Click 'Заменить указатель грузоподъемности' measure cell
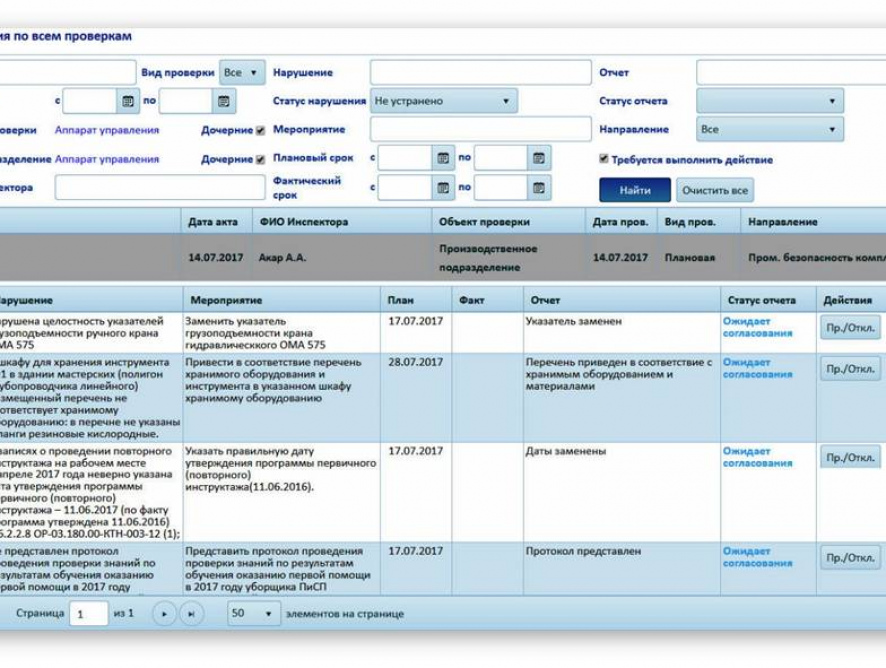The image size is (886, 668). coord(281,333)
